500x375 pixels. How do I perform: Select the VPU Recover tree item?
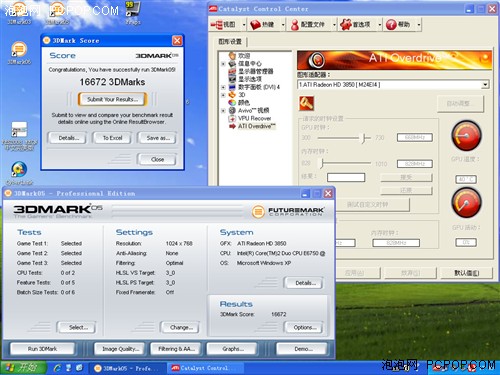254,118
